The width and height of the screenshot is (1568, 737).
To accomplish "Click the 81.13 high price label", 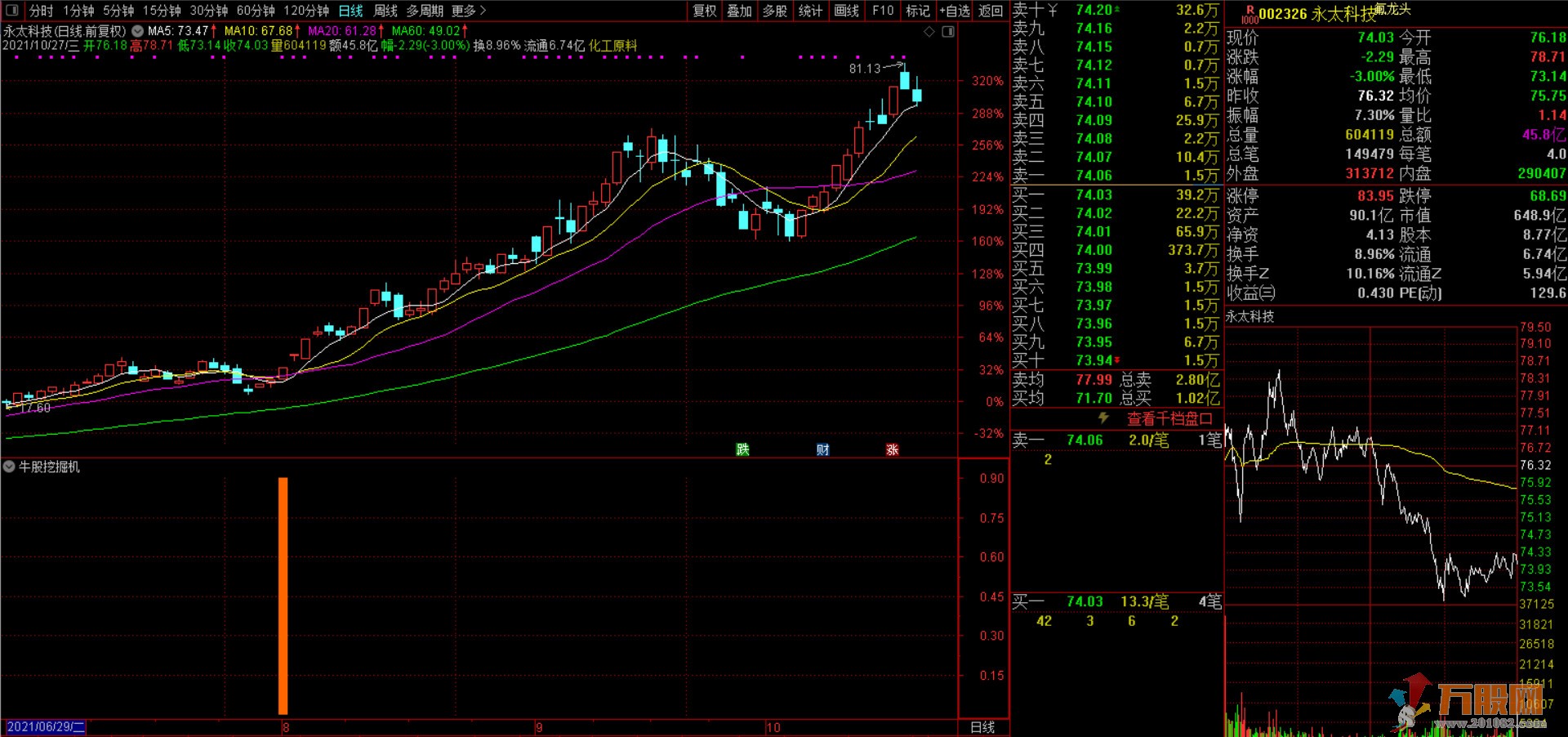I will (865, 69).
